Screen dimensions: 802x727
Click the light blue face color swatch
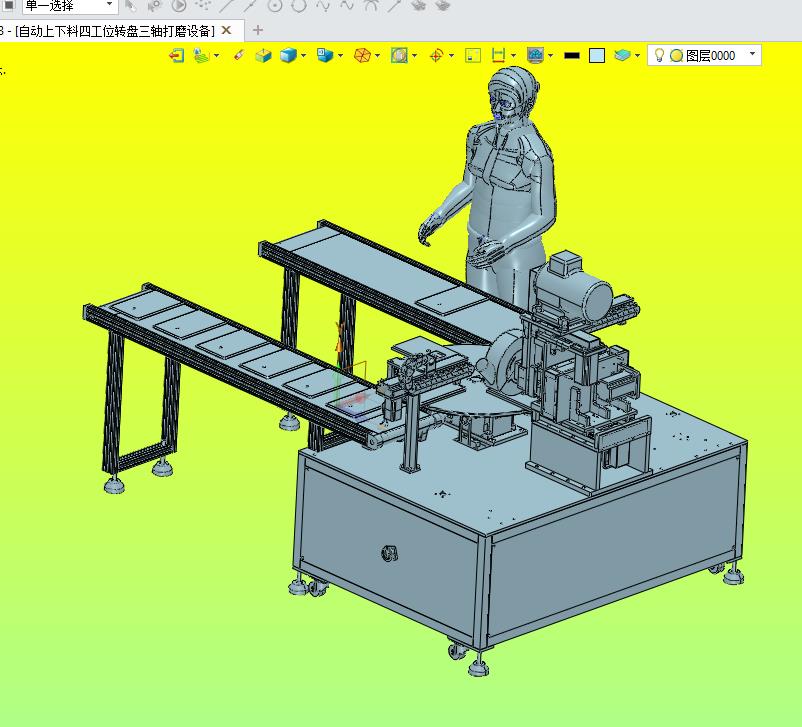click(x=597, y=55)
